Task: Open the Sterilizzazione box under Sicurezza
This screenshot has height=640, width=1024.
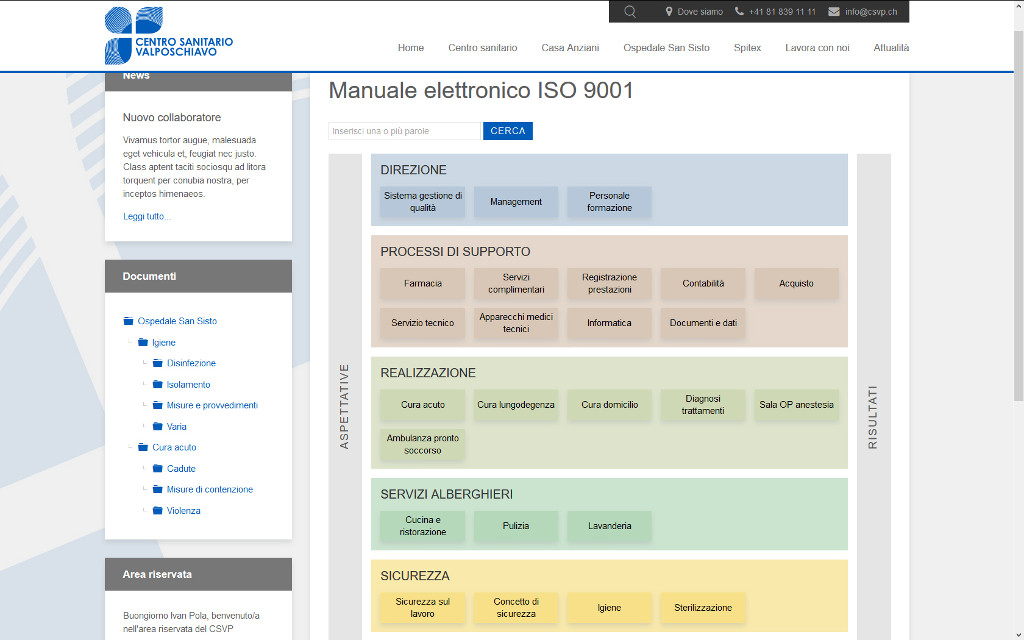Action: tap(703, 608)
